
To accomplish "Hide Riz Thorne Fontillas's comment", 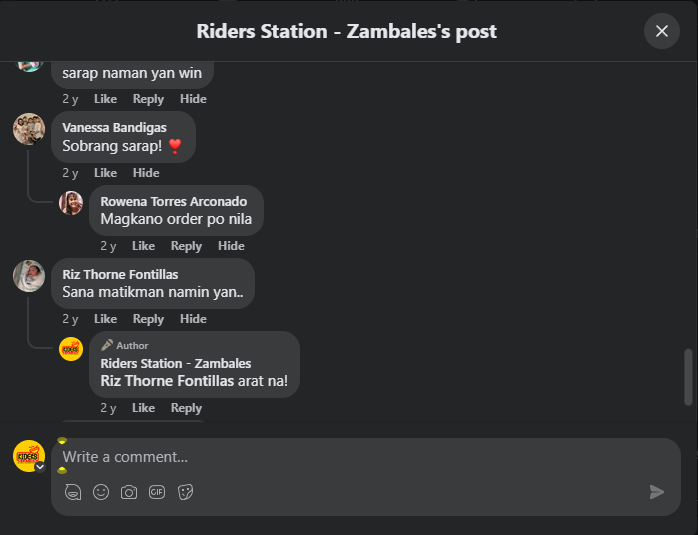I will coord(193,319).
